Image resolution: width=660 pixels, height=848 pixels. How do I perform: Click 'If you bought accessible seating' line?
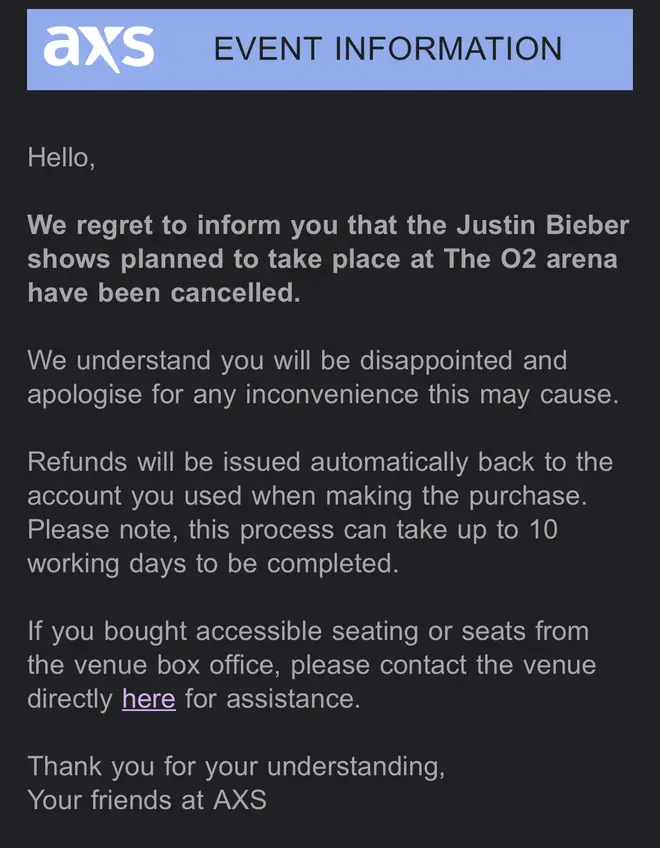click(308, 632)
